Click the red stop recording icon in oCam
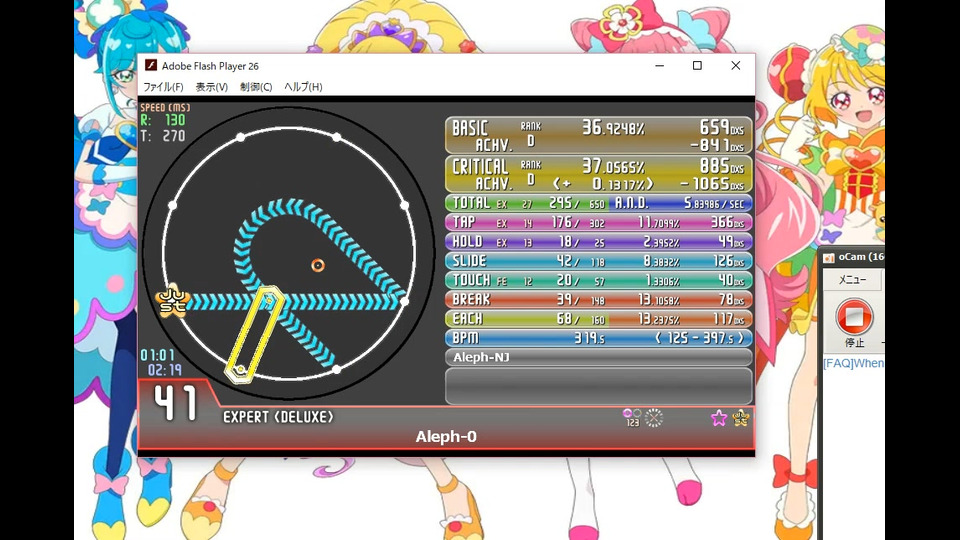Viewport: 960px width, 540px height. (x=854, y=317)
